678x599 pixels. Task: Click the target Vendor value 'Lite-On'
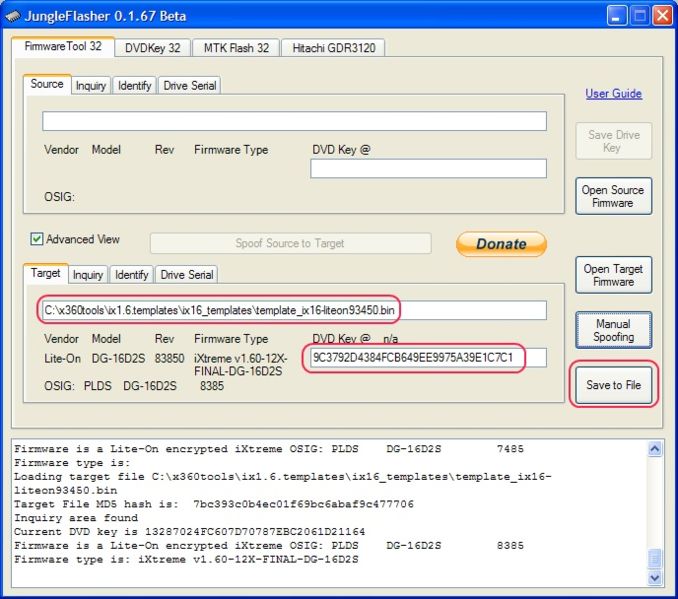point(62,359)
